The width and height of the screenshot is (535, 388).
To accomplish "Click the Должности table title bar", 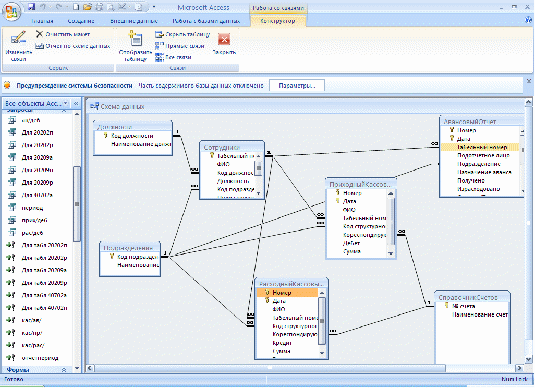I will pos(133,127).
